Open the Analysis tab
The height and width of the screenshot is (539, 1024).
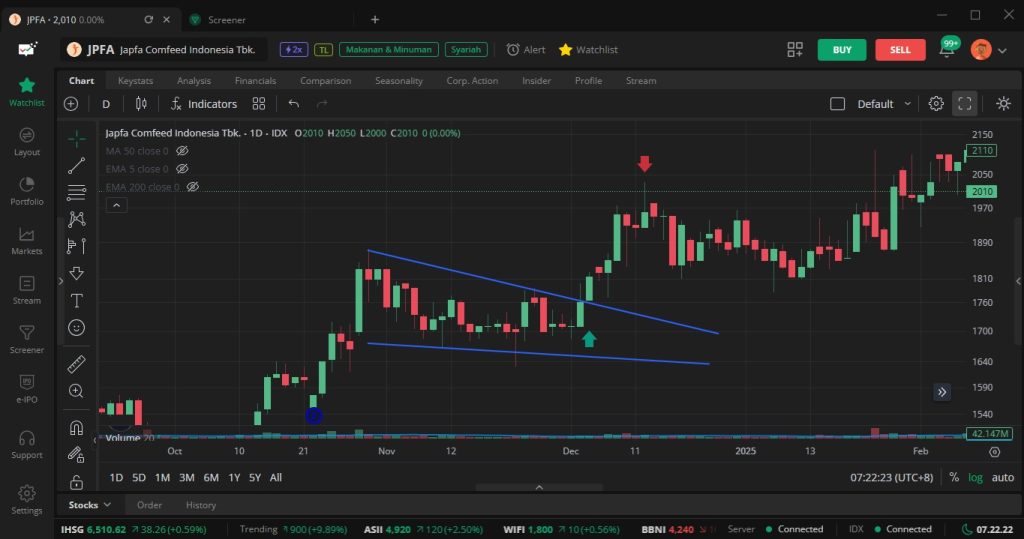(194, 81)
